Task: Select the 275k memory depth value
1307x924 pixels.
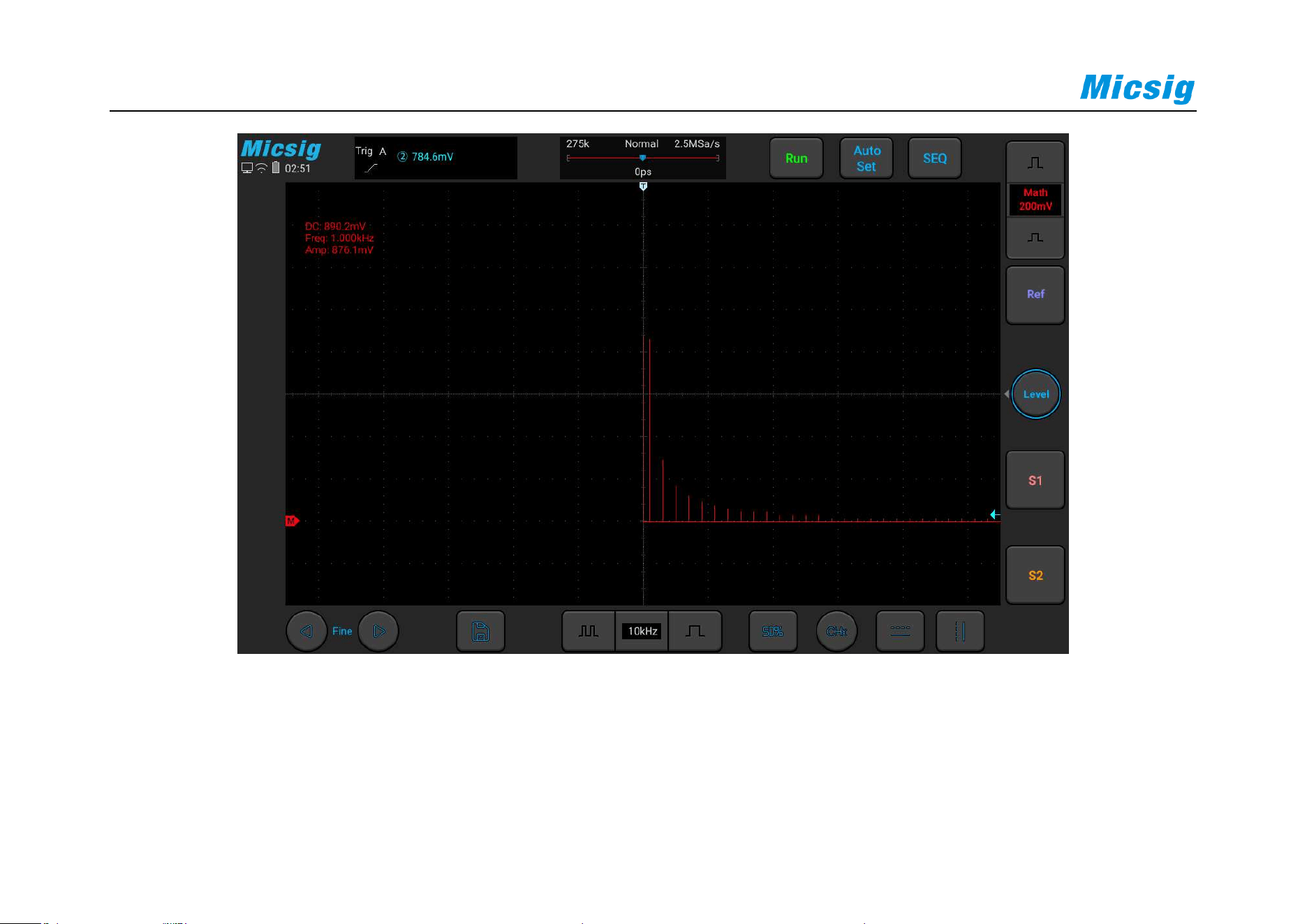Action: tap(577, 144)
